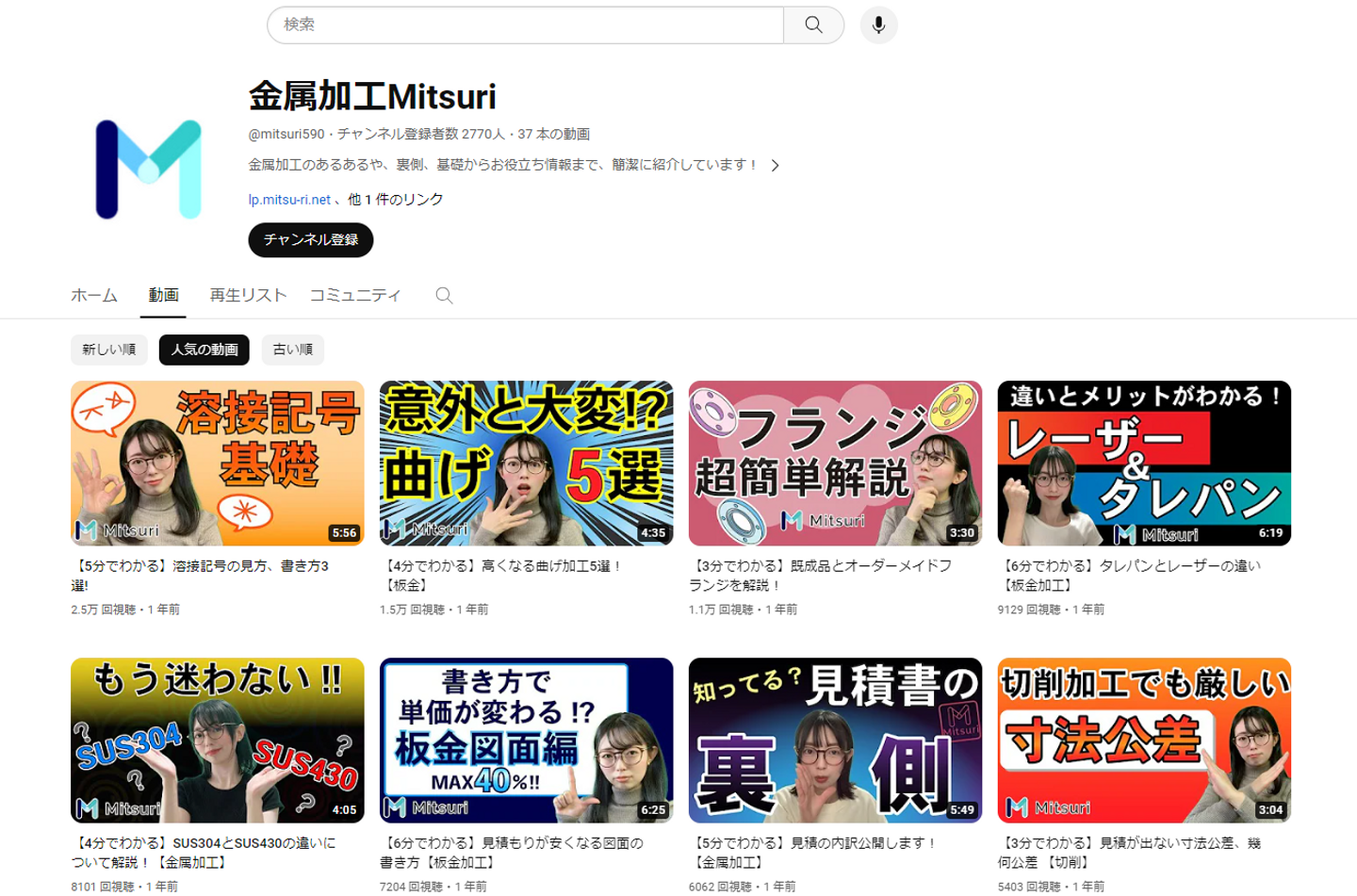
Task: Click the 6062 回視聴 view count
Action: click(721, 887)
